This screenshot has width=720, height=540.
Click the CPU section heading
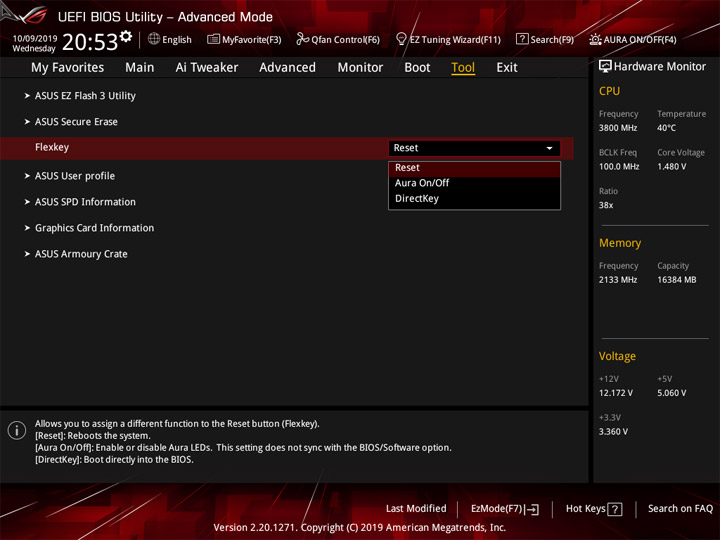(x=609, y=91)
